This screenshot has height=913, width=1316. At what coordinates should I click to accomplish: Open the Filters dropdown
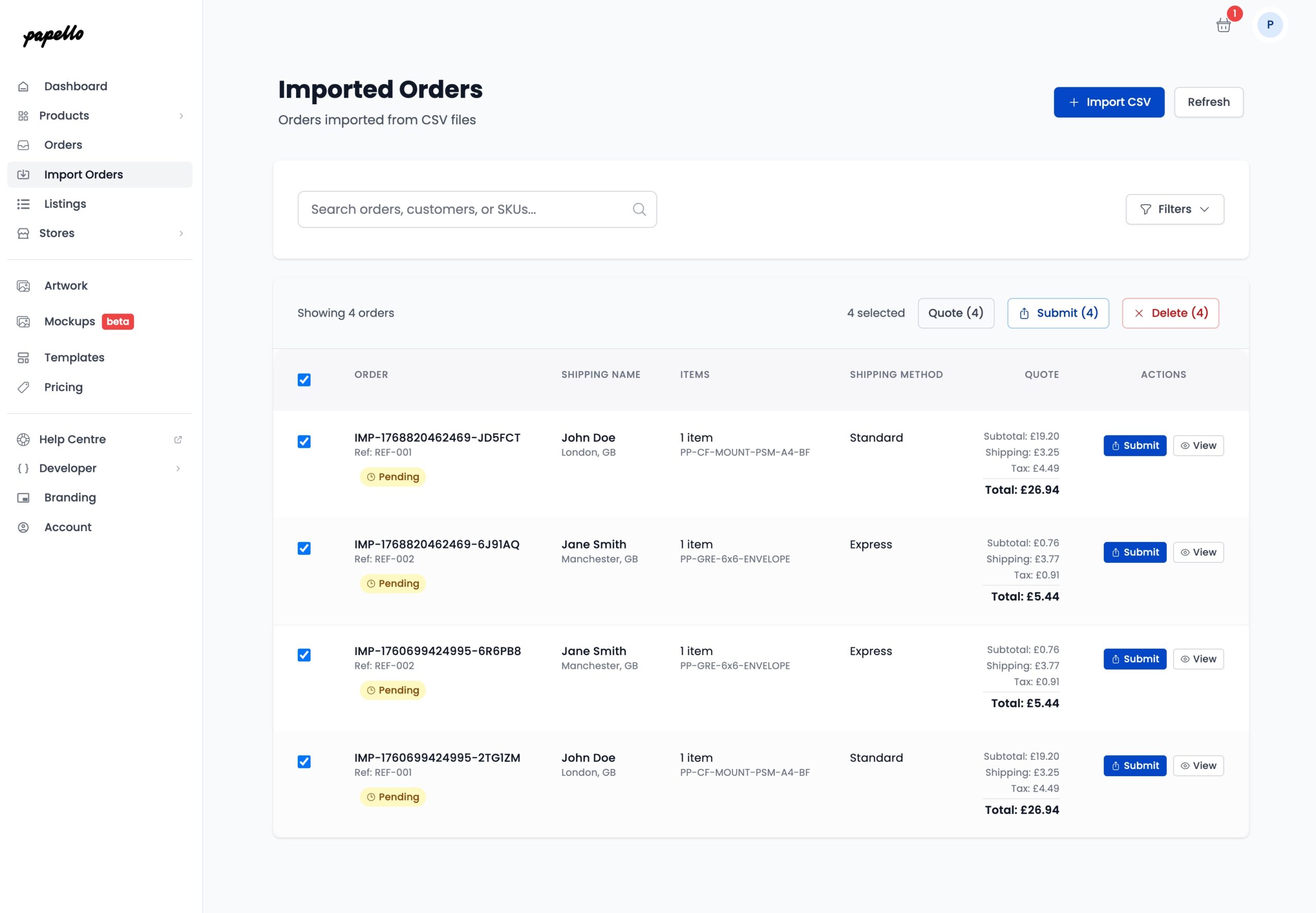click(1174, 209)
